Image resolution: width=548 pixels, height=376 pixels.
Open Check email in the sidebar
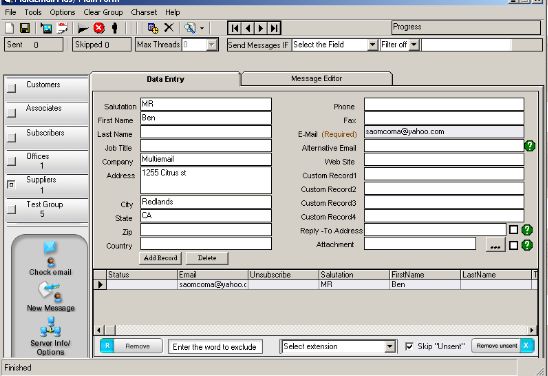pos(50,259)
